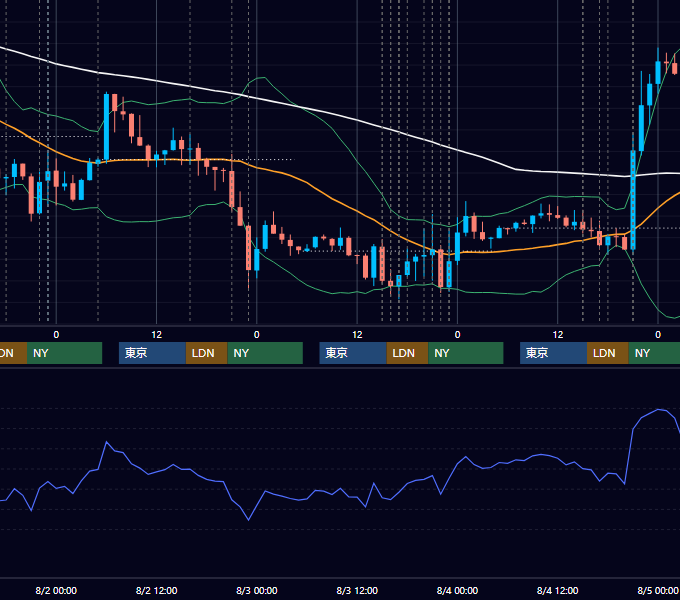
Task: Select the NY session block above 8/4 00:00
Action: pyautogui.click(x=466, y=353)
